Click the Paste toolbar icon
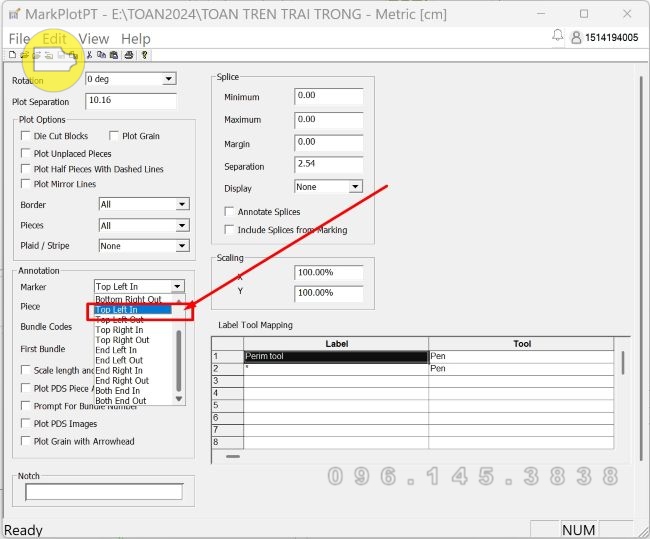This screenshot has height=539, width=650. pos(113,55)
